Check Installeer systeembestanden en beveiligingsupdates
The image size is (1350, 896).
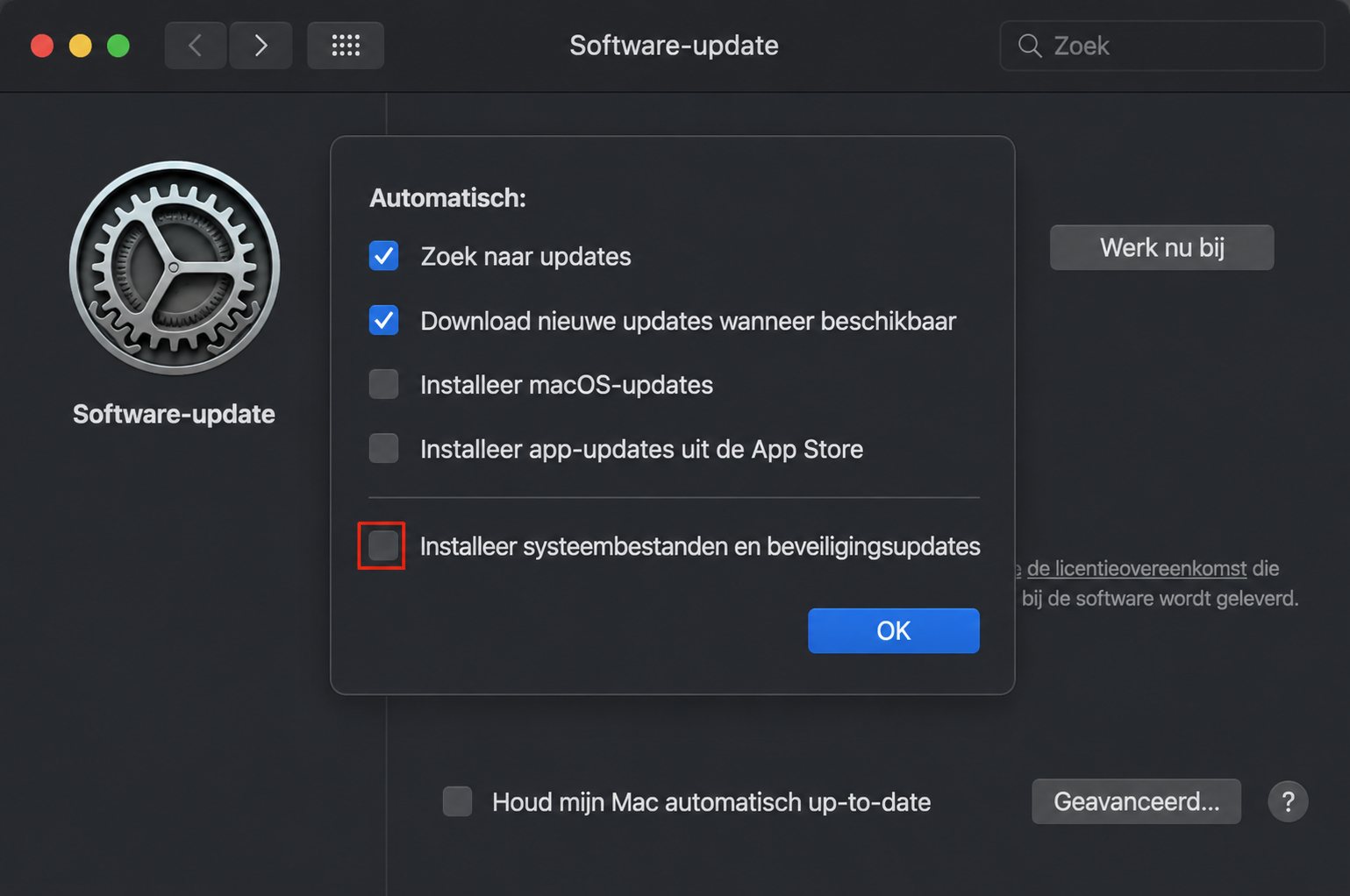383,545
